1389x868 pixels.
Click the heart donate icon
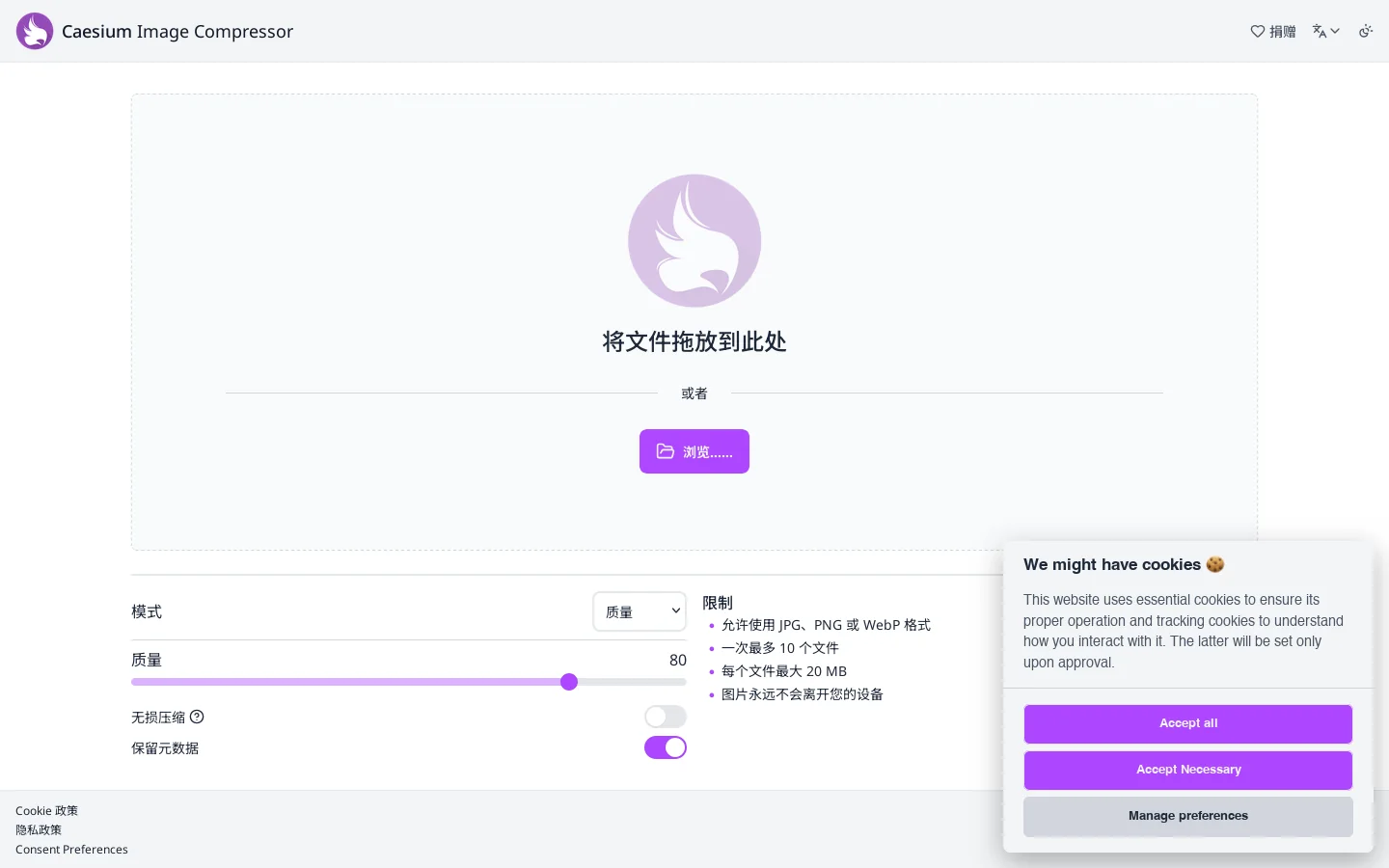point(1258,31)
